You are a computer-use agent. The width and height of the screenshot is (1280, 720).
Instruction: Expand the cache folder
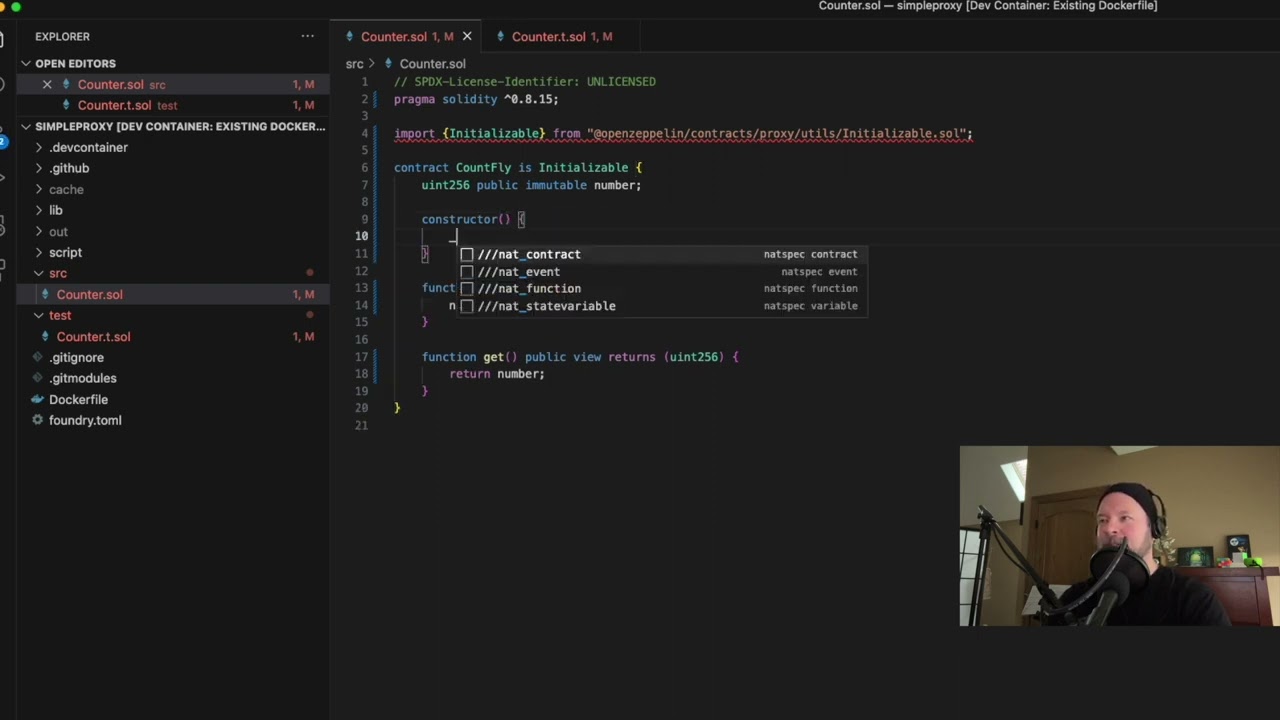38,190
